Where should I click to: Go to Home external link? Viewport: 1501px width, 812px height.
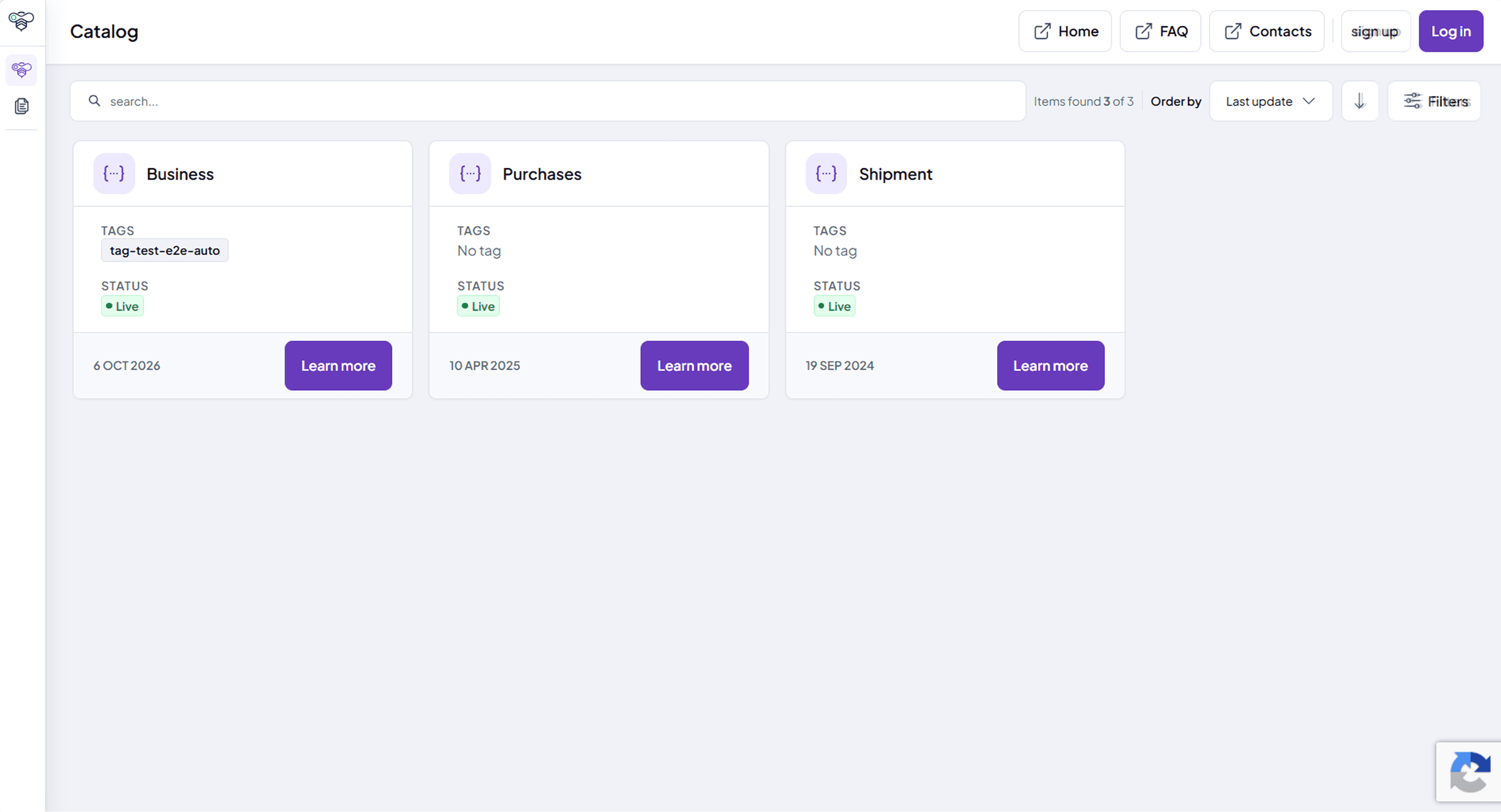click(x=1064, y=31)
